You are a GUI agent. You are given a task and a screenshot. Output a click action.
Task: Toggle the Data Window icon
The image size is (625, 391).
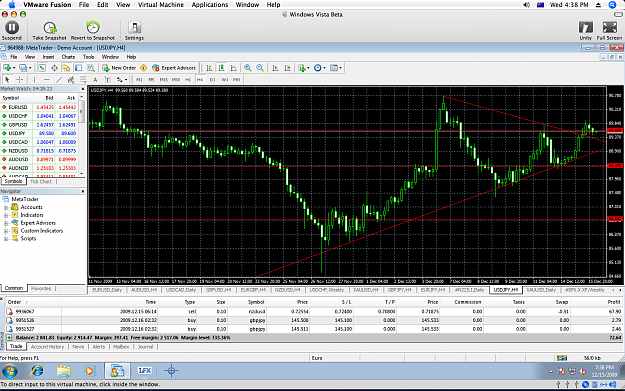(54, 68)
